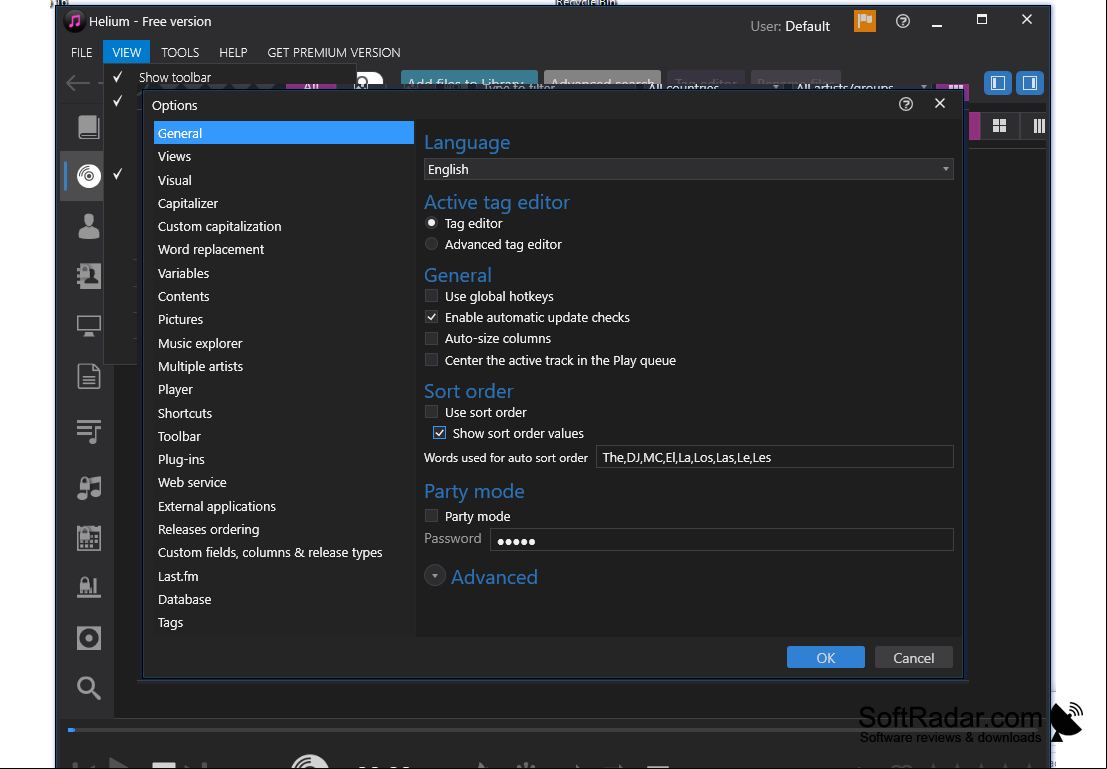The image size is (1107, 769).
Task: Select General options category
Action: point(284,133)
